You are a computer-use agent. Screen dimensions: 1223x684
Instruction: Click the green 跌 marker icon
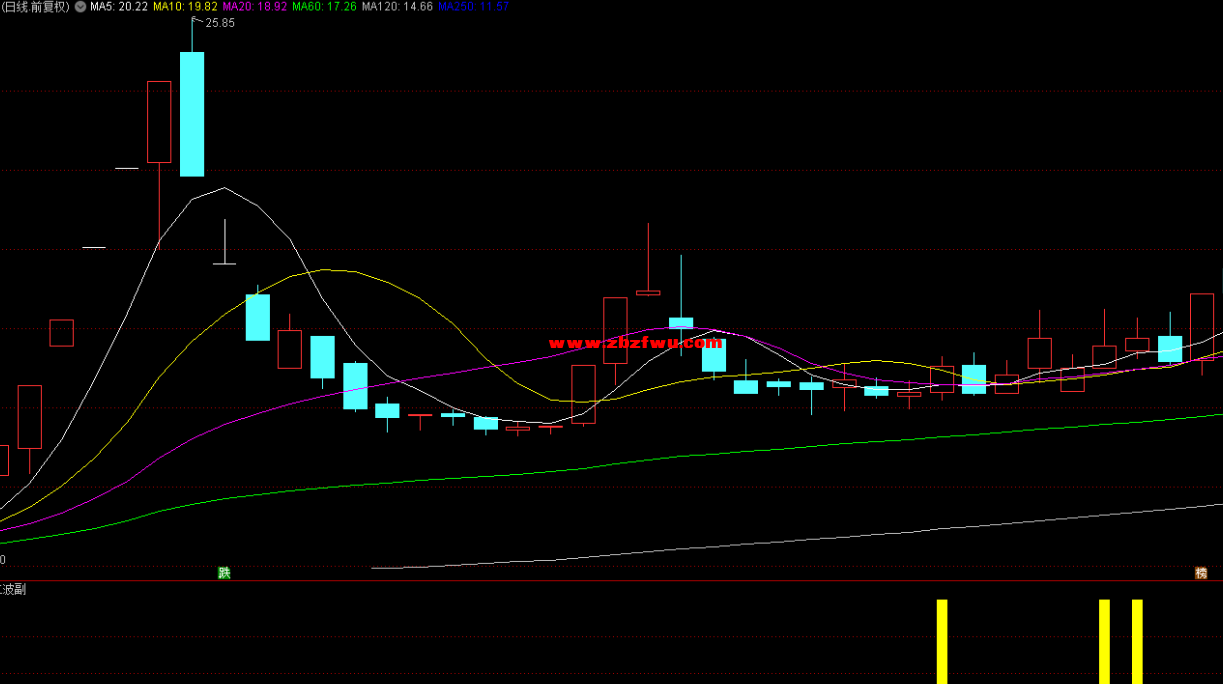click(224, 573)
